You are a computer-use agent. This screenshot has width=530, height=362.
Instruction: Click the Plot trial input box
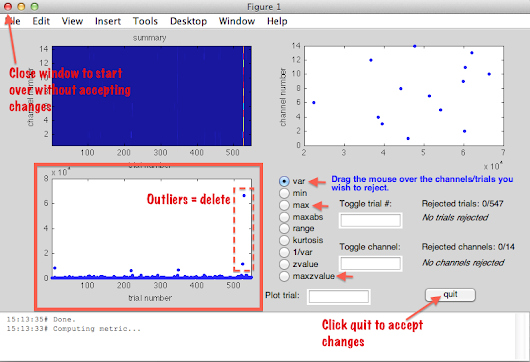click(339, 297)
